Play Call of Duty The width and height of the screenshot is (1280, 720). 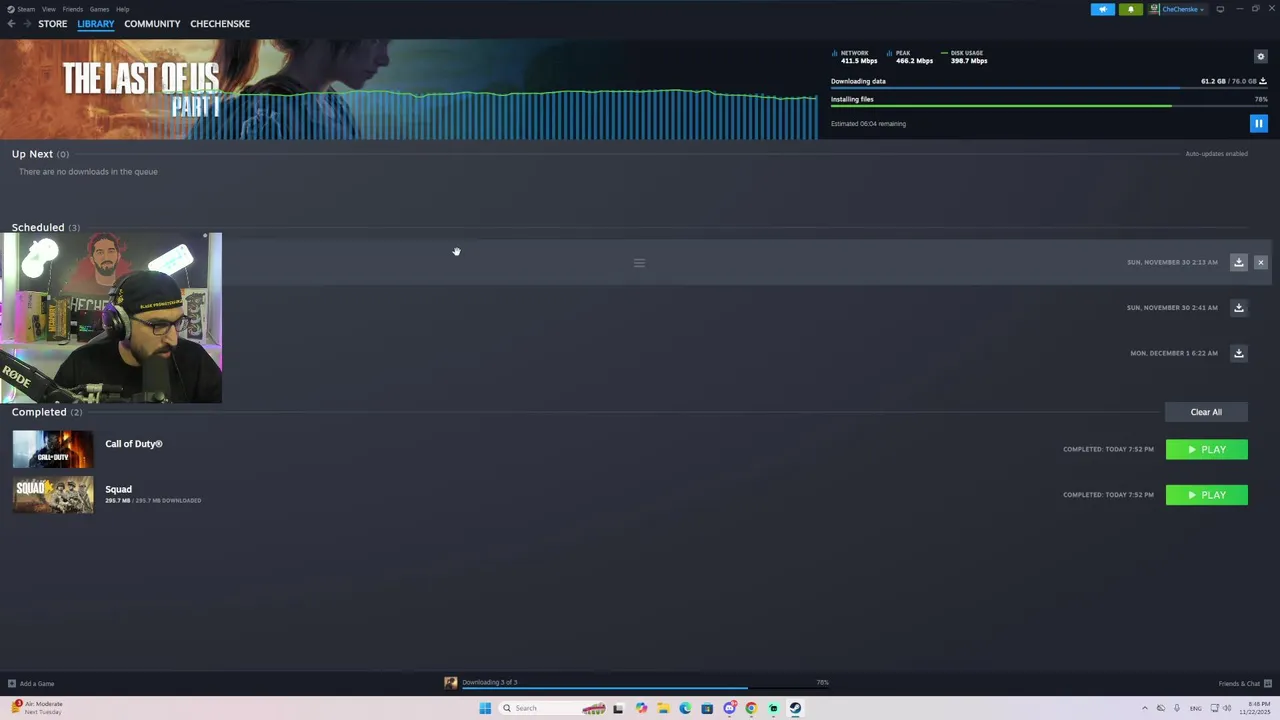[1207, 450]
